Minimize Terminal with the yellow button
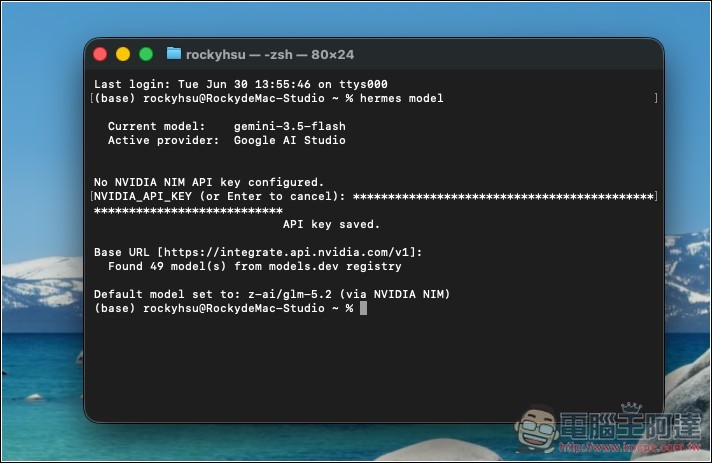The image size is (712, 463). click(x=123, y=54)
